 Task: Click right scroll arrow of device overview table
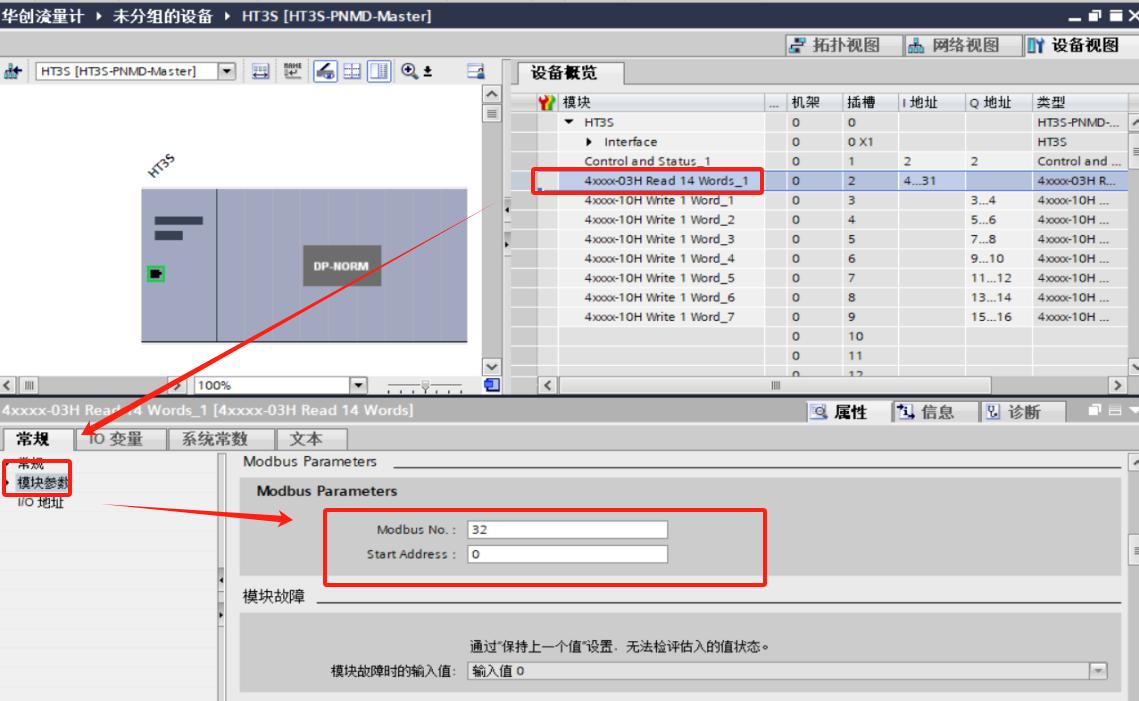(1117, 385)
